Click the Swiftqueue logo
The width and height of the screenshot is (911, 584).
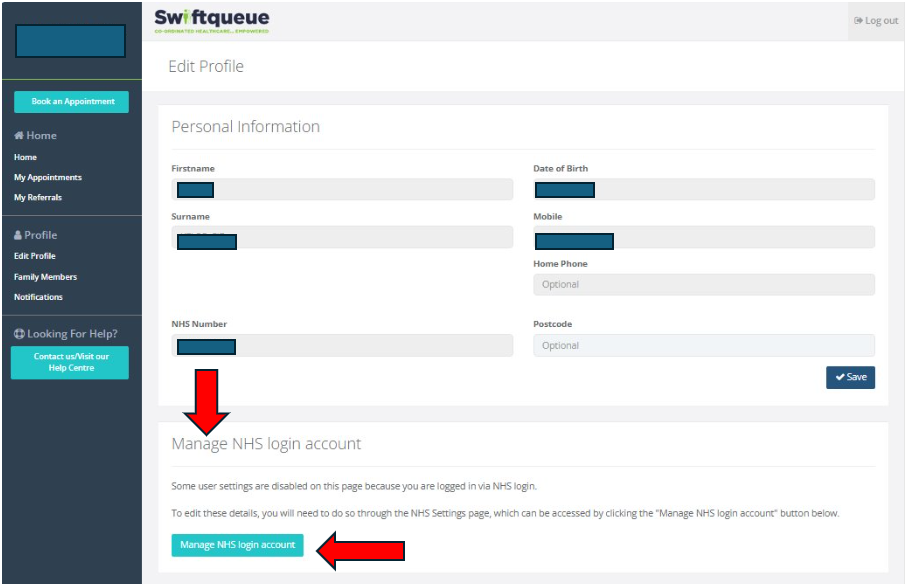tap(211, 21)
